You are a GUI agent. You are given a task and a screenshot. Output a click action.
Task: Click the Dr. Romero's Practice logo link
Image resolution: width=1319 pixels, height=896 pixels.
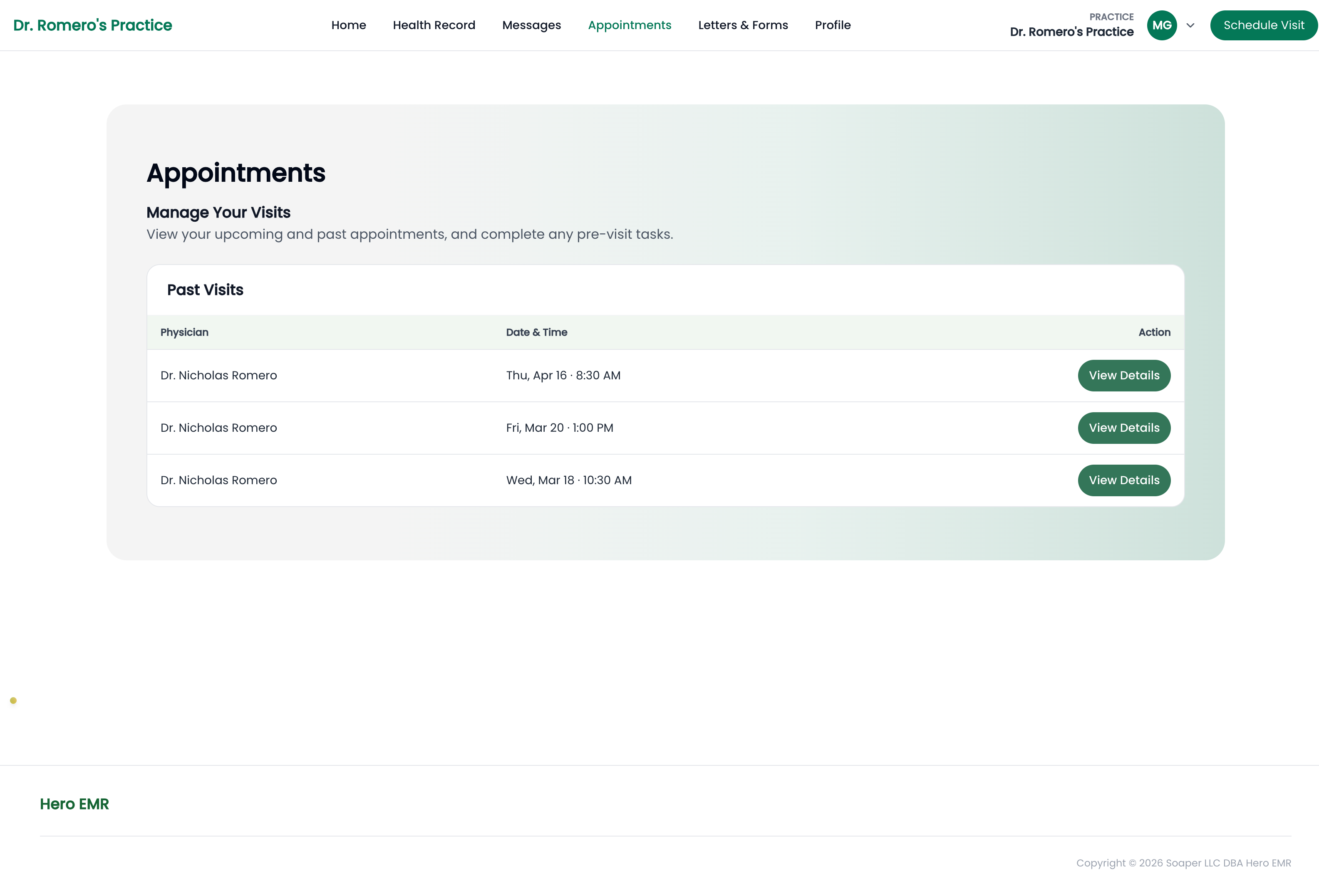point(92,25)
